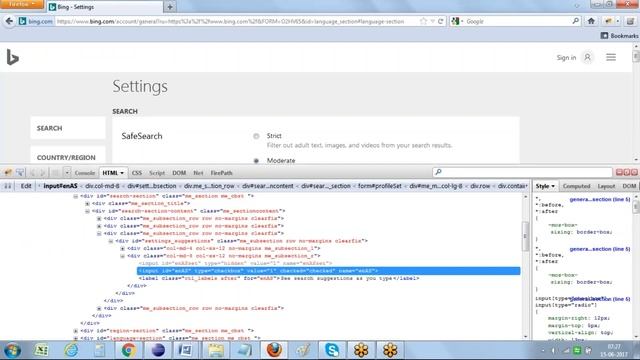Click the form#profileSet breadcrumb
The width and height of the screenshot is (640, 360).
380,186
